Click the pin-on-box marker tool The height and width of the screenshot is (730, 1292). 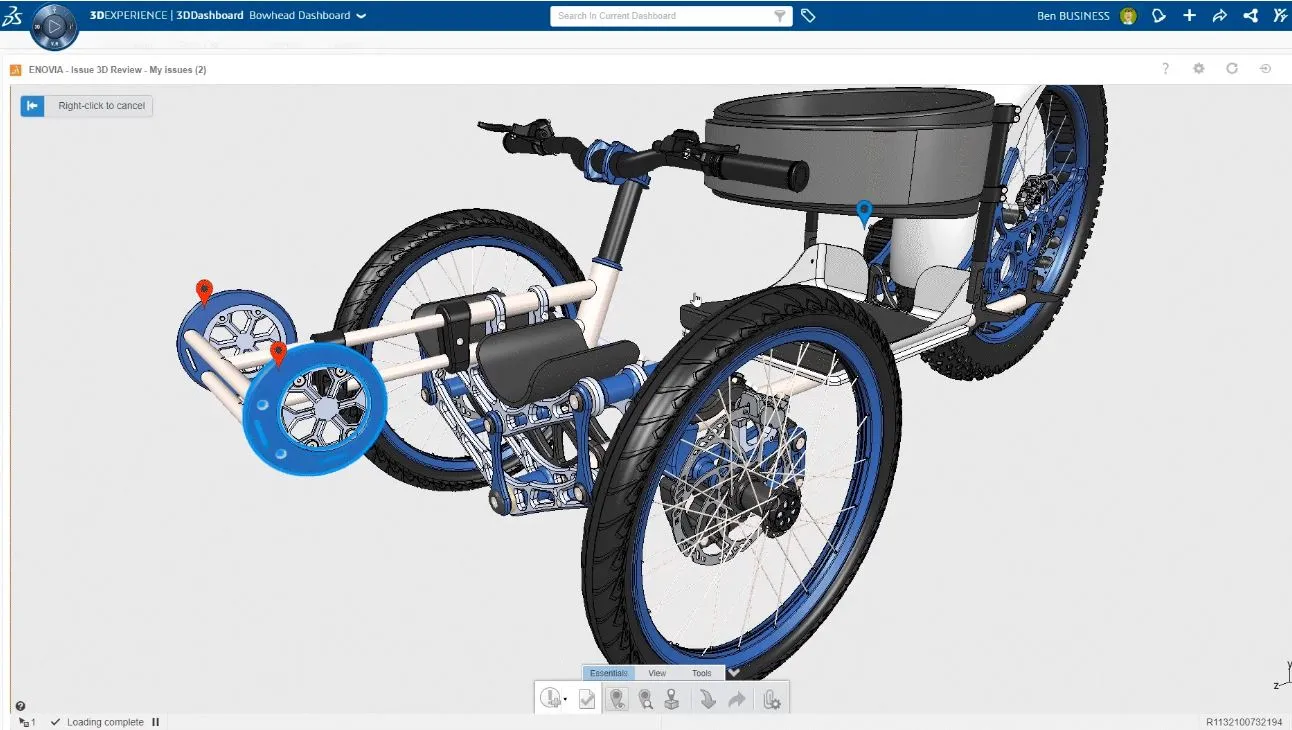[673, 700]
